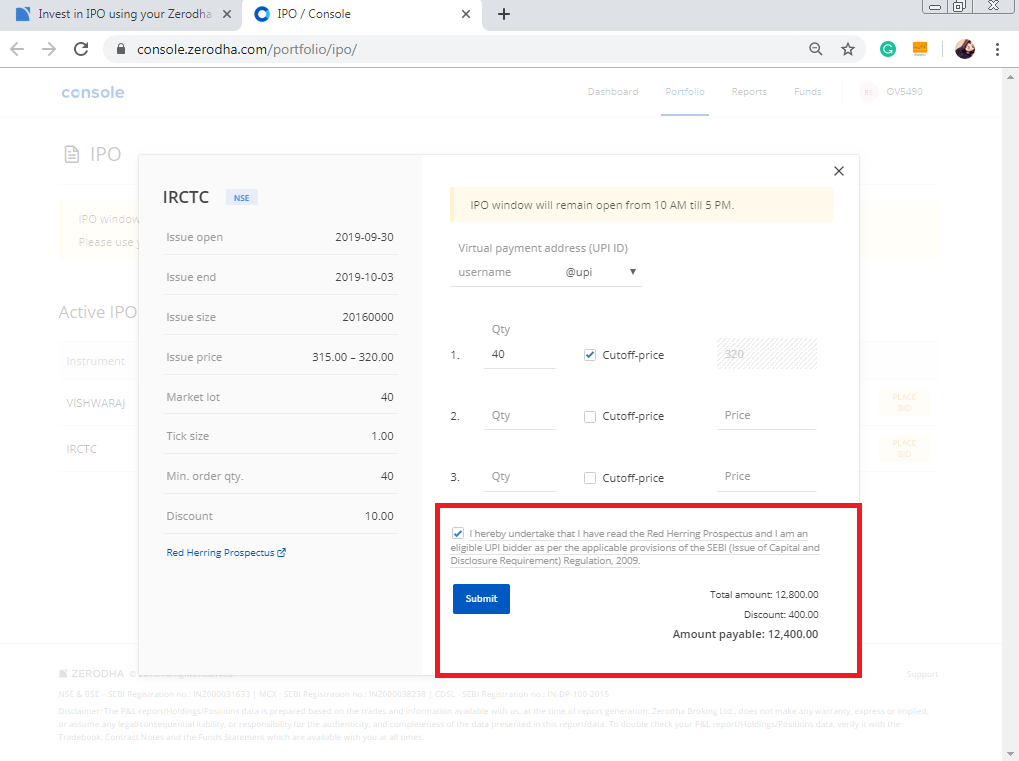Screen dimensions: 1019x761
Task: Toggle the Red Herring Prospectus undertaking checkbox
Action: (458, 534)
